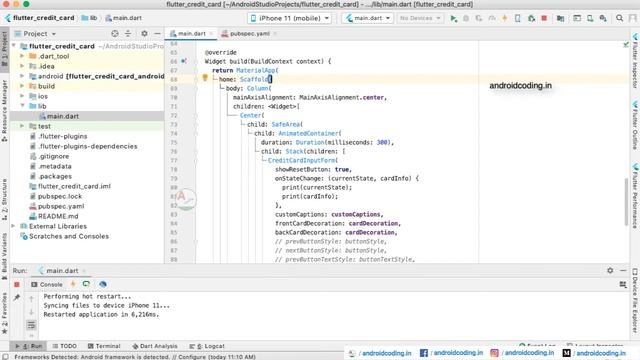Run main.dart with the green Run button
This screenshot has height=360, width=640.
(x=453, y=18)
